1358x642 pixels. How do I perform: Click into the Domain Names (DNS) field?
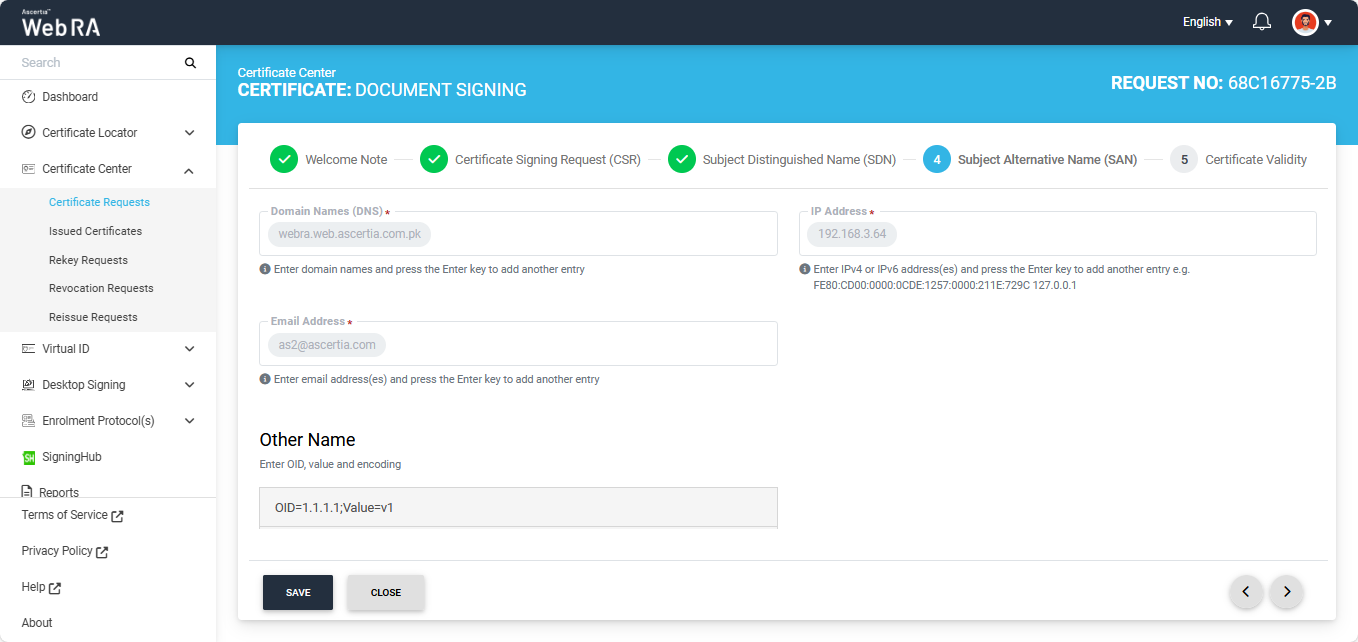[x=600, y=235]
